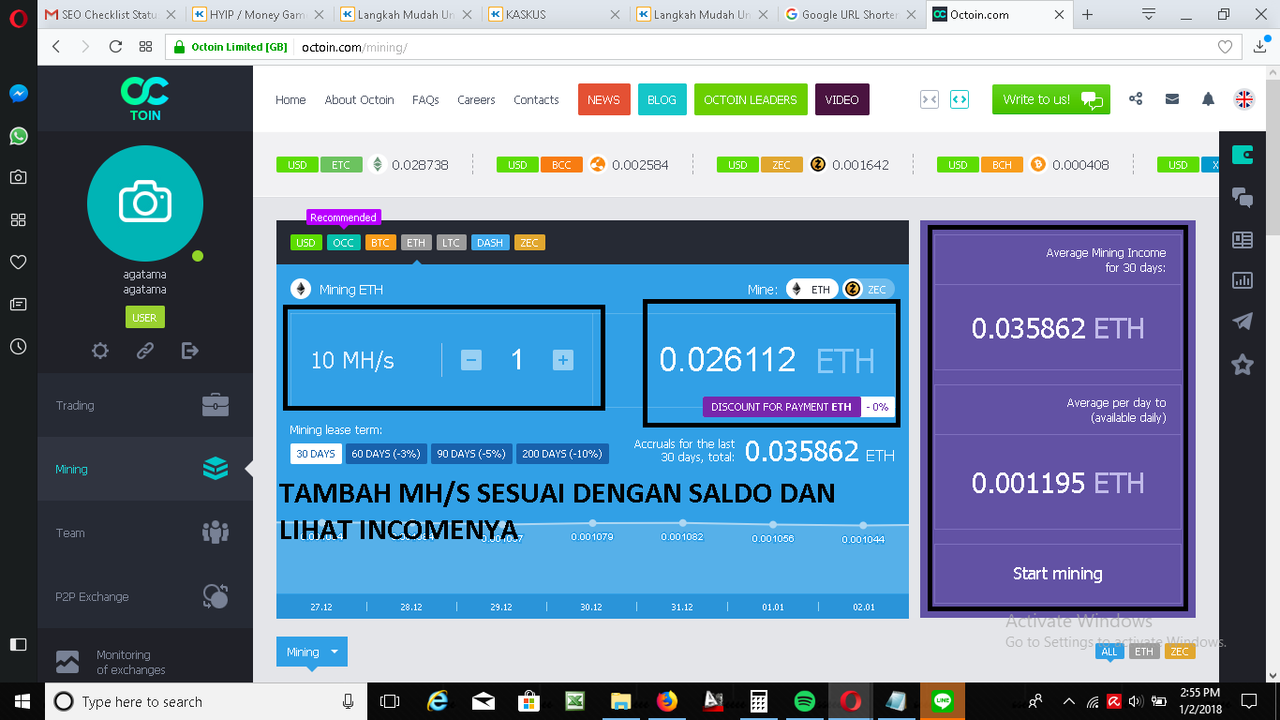Open the NEWS button
1280x720 pixels.
[x=603, y=99]
